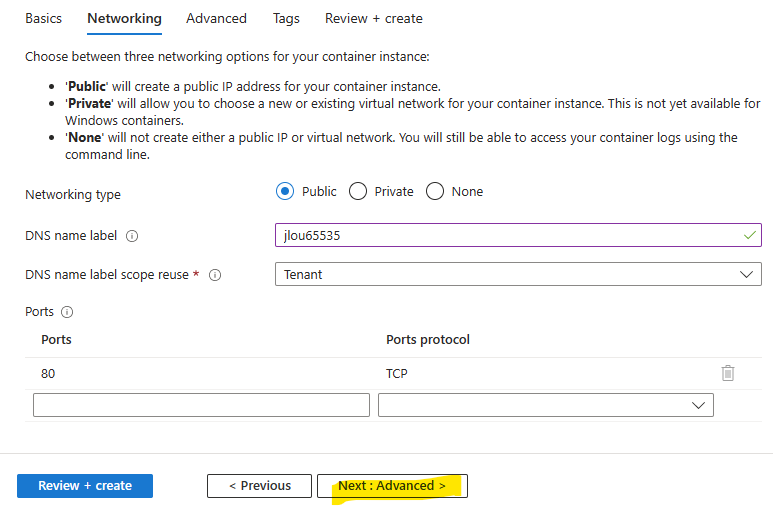Click the empty new port number field
This screenshot has width=773, height=506.
tap(201, 405)
